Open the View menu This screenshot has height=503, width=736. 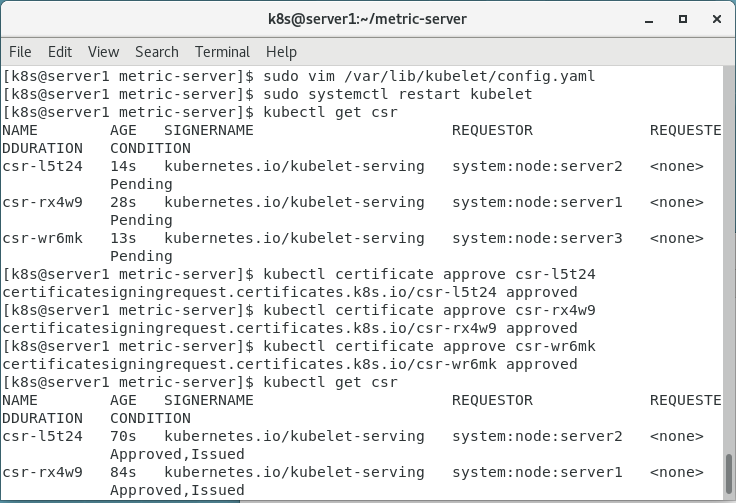103,52
